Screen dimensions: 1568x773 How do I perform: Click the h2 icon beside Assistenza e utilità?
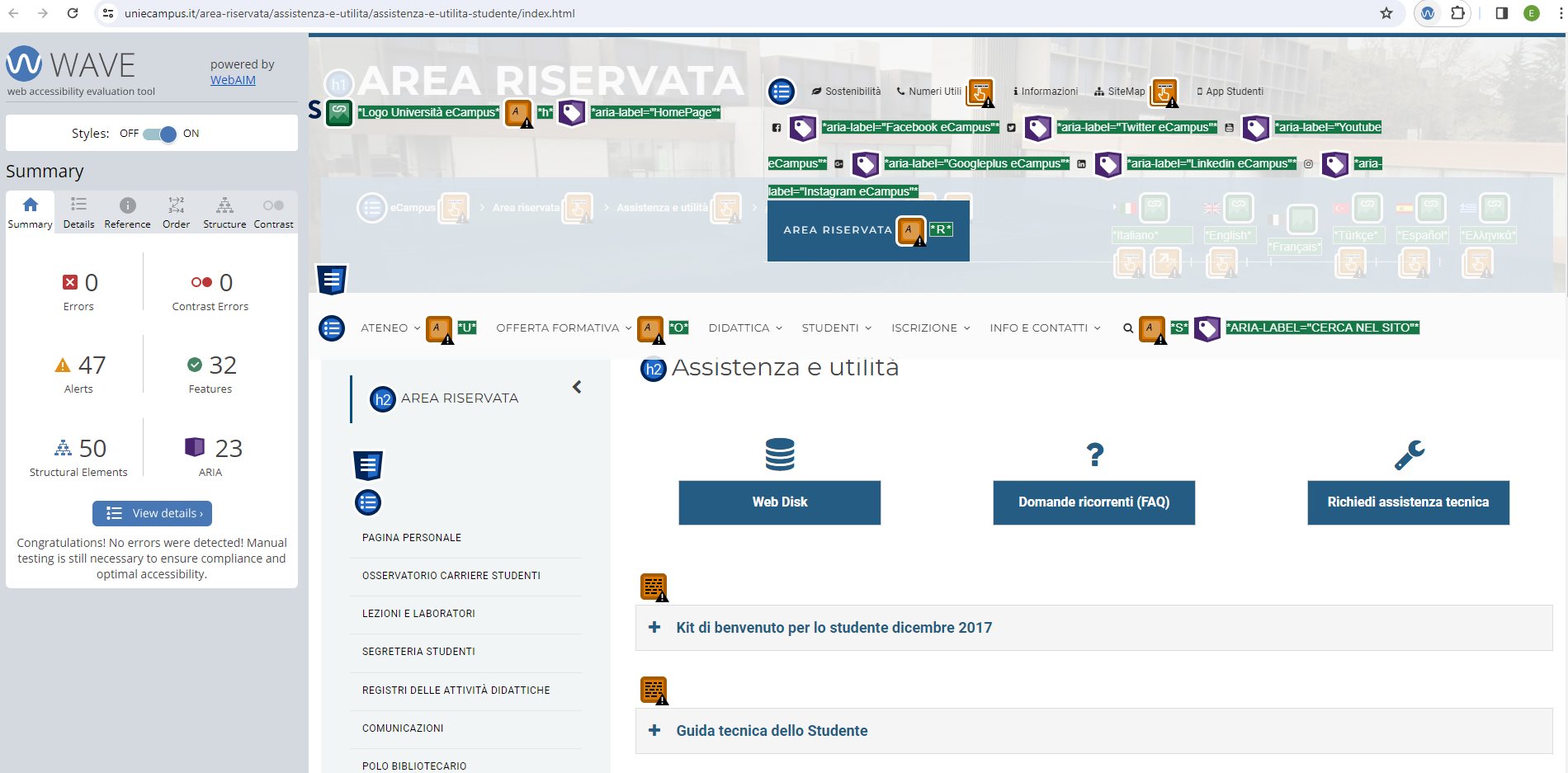[654, 369]
